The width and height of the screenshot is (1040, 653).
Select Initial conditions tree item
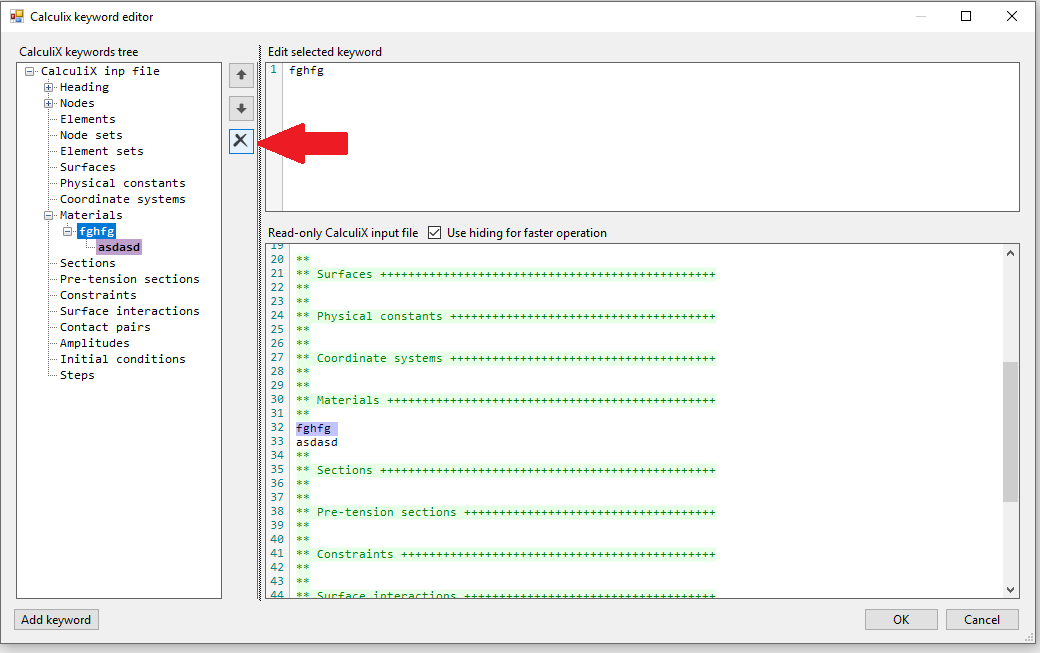point(123,359)
